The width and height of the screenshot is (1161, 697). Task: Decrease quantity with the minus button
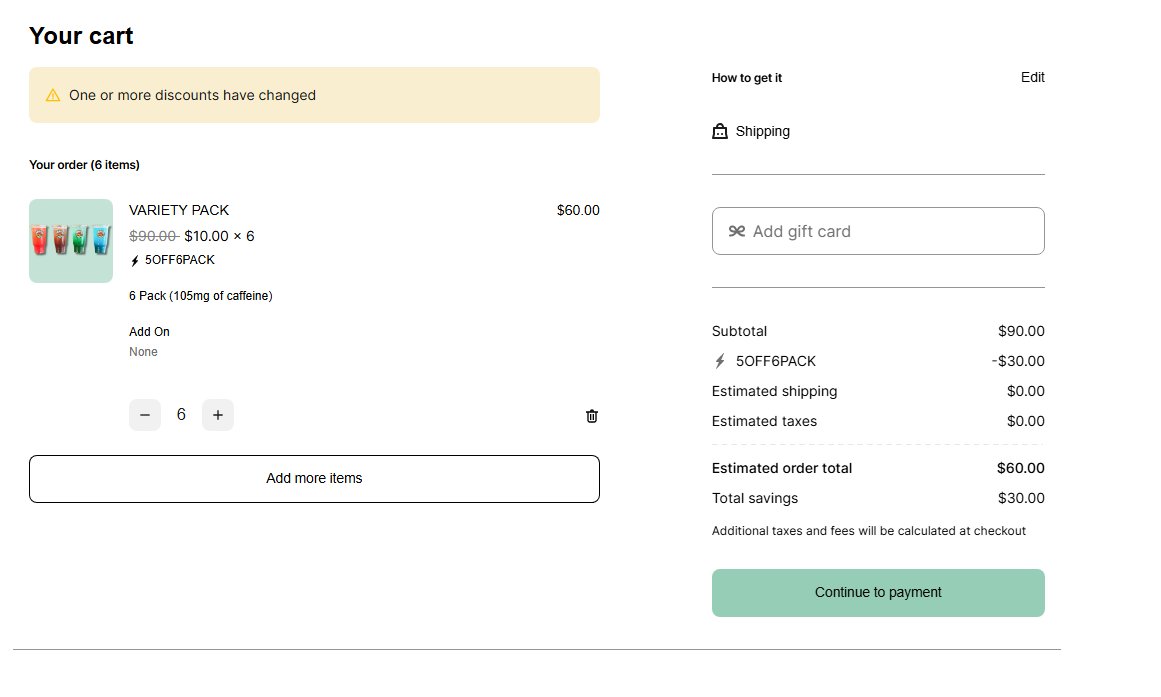click(x=145, y=415)
